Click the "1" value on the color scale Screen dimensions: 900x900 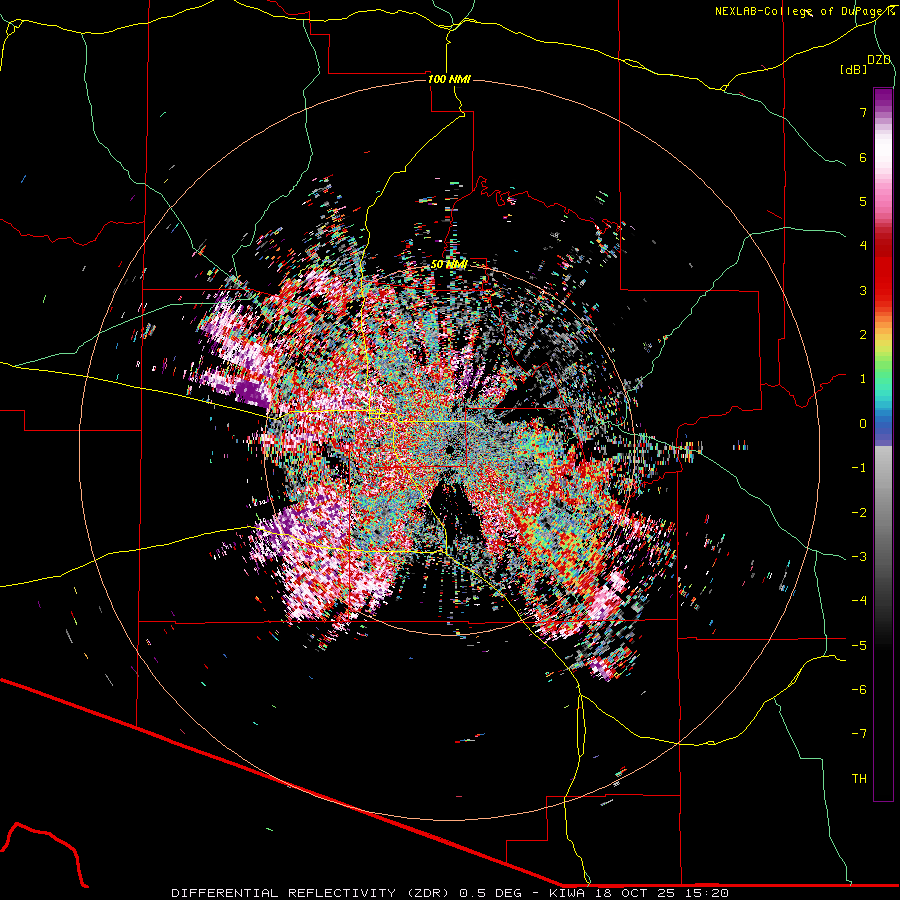tap(863, 379)
